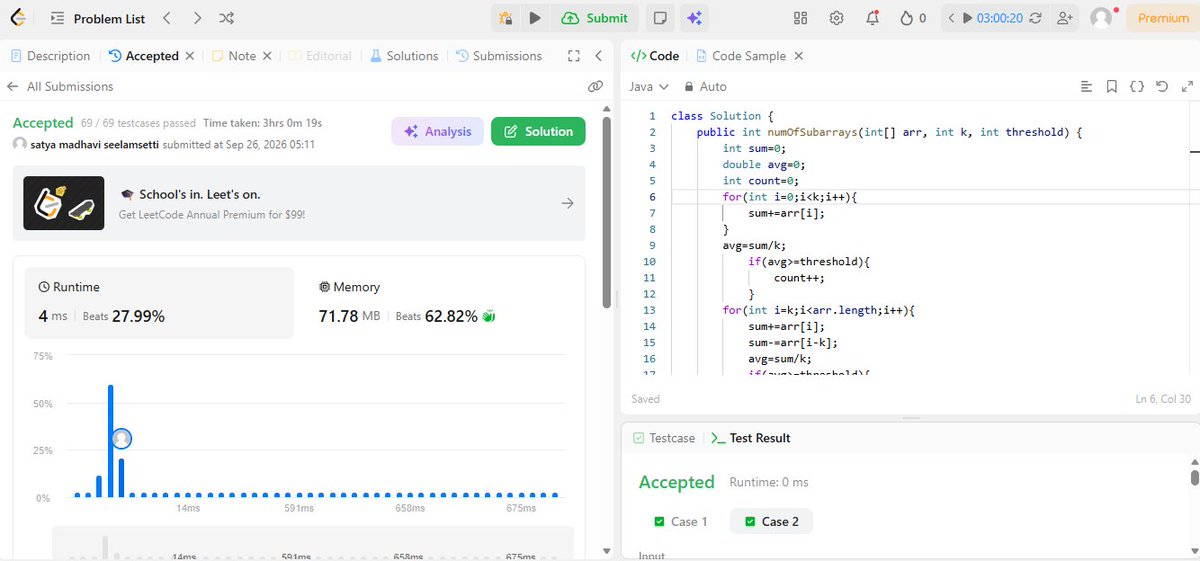The height and width of the screenshot is (561, 1200).
Task: Open the notes sticky icon
Action: [659, 18]
